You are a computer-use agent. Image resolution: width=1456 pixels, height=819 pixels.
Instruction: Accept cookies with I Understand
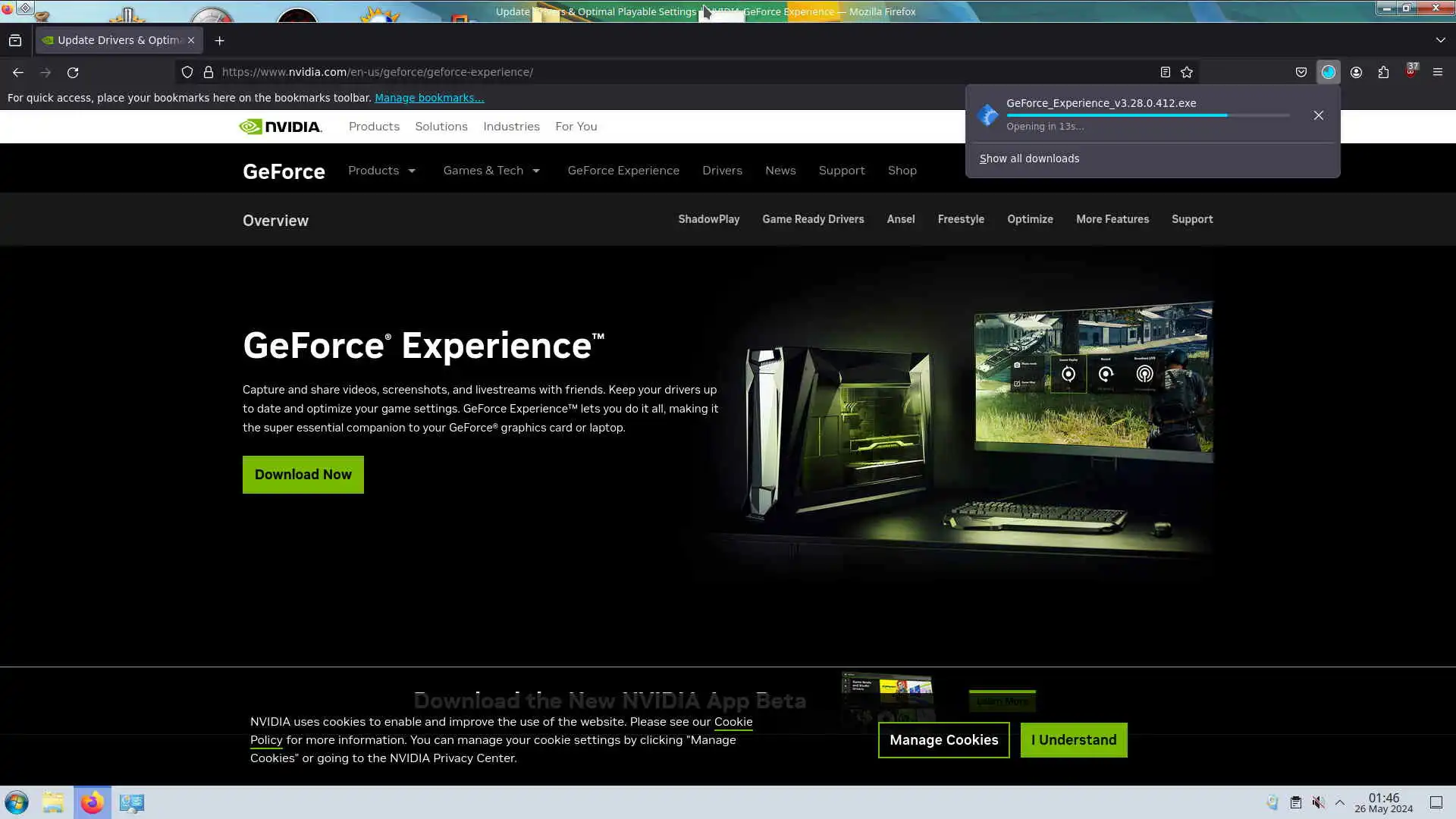point(1073,739)
